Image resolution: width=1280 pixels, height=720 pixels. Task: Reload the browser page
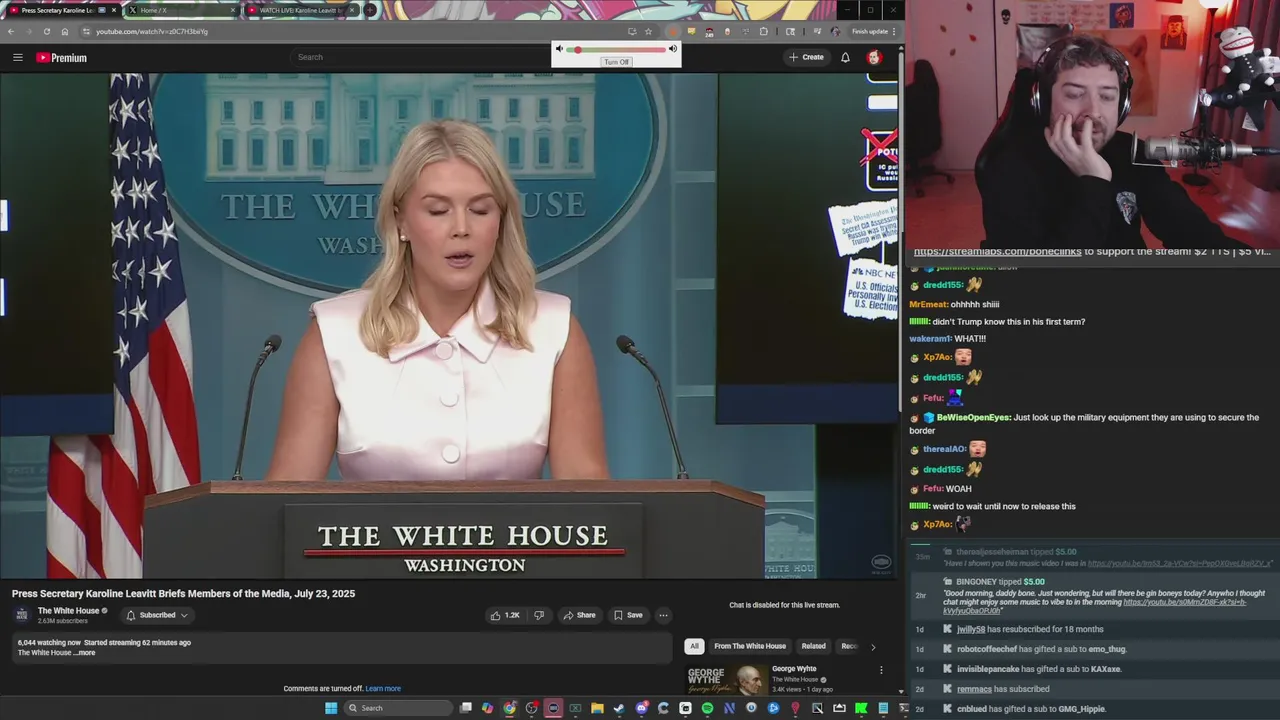(x=46, y=31)
